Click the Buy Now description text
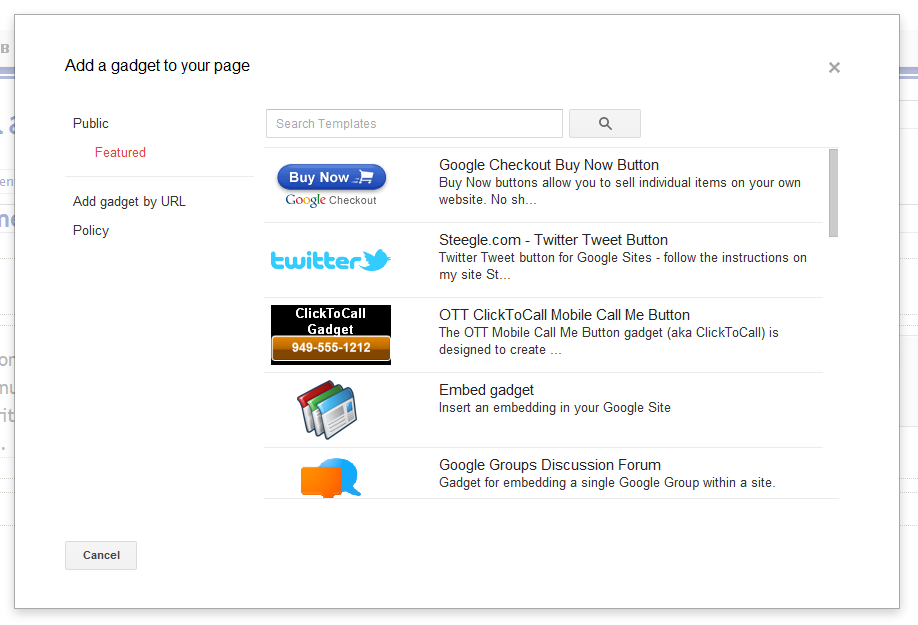 (x=620, y=191)
